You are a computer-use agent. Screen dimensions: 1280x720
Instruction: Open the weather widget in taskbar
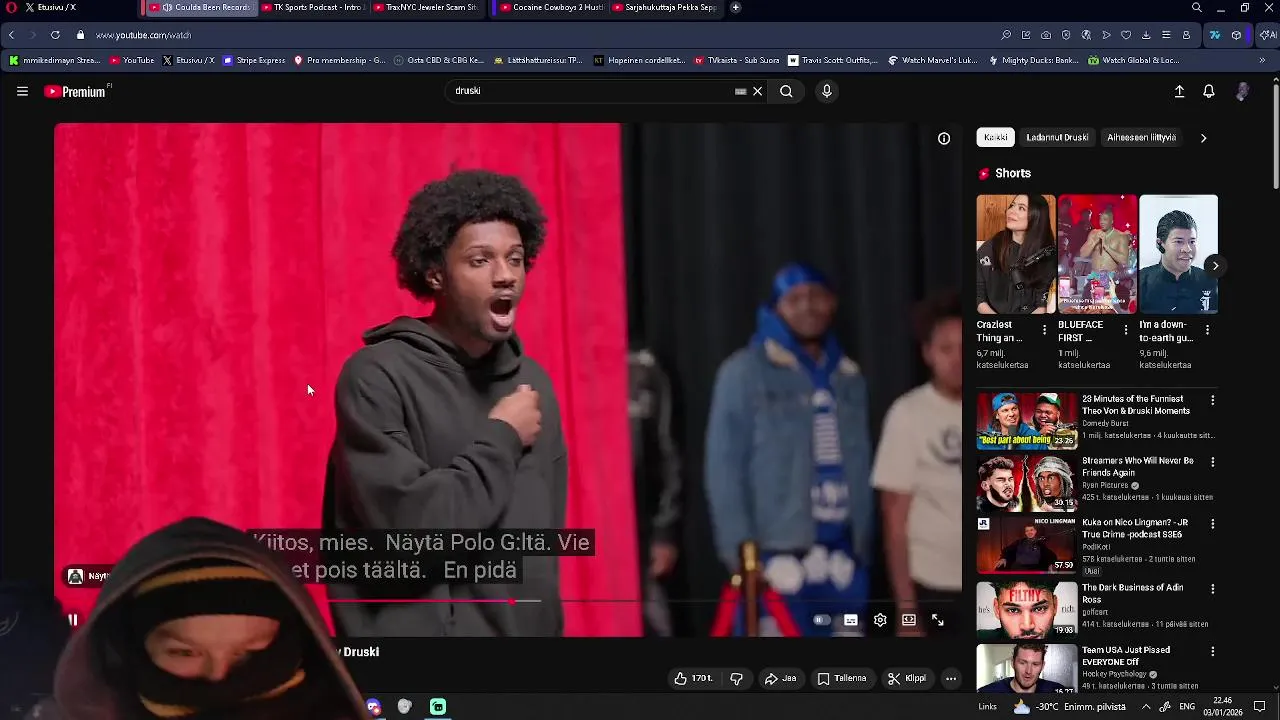point(1069,707)
